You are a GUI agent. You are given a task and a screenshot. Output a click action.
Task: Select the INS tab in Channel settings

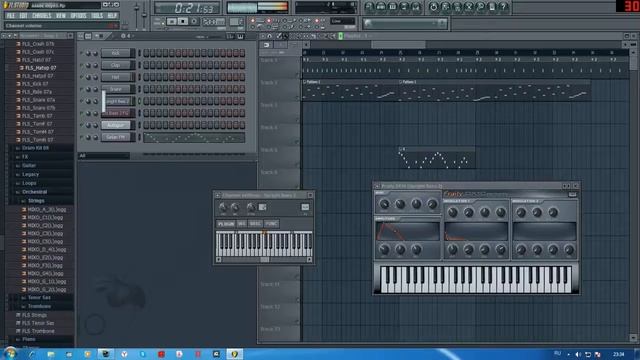coord(242,224)
